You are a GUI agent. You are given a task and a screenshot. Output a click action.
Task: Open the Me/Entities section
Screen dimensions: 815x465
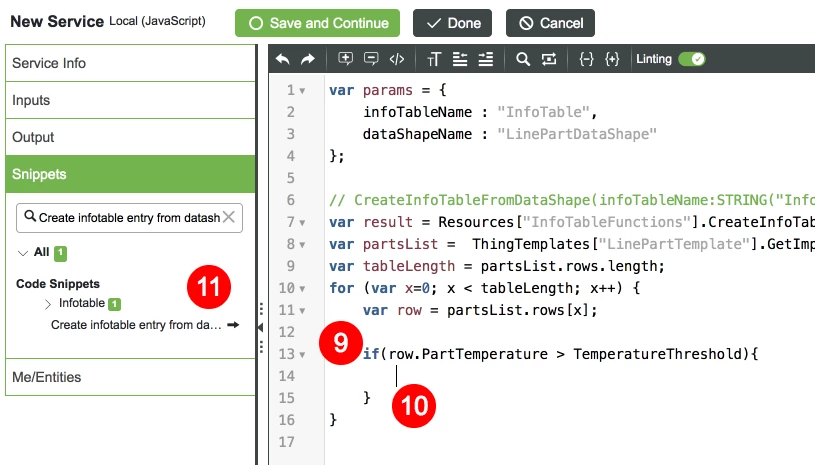coord(130,377)
